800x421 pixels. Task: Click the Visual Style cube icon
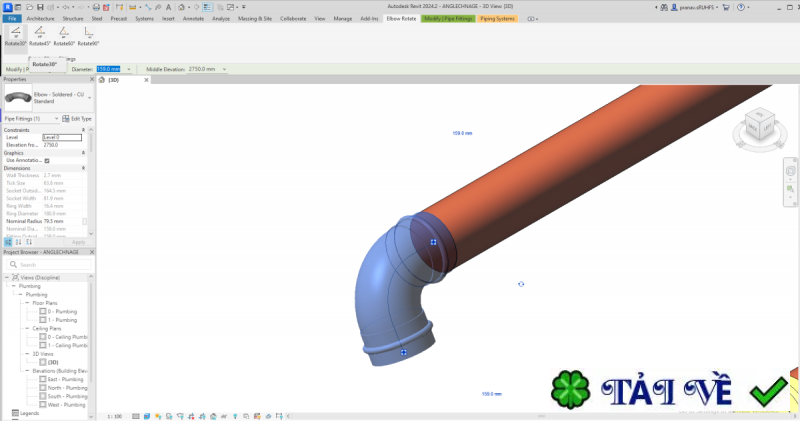click(x=147, y=416)
